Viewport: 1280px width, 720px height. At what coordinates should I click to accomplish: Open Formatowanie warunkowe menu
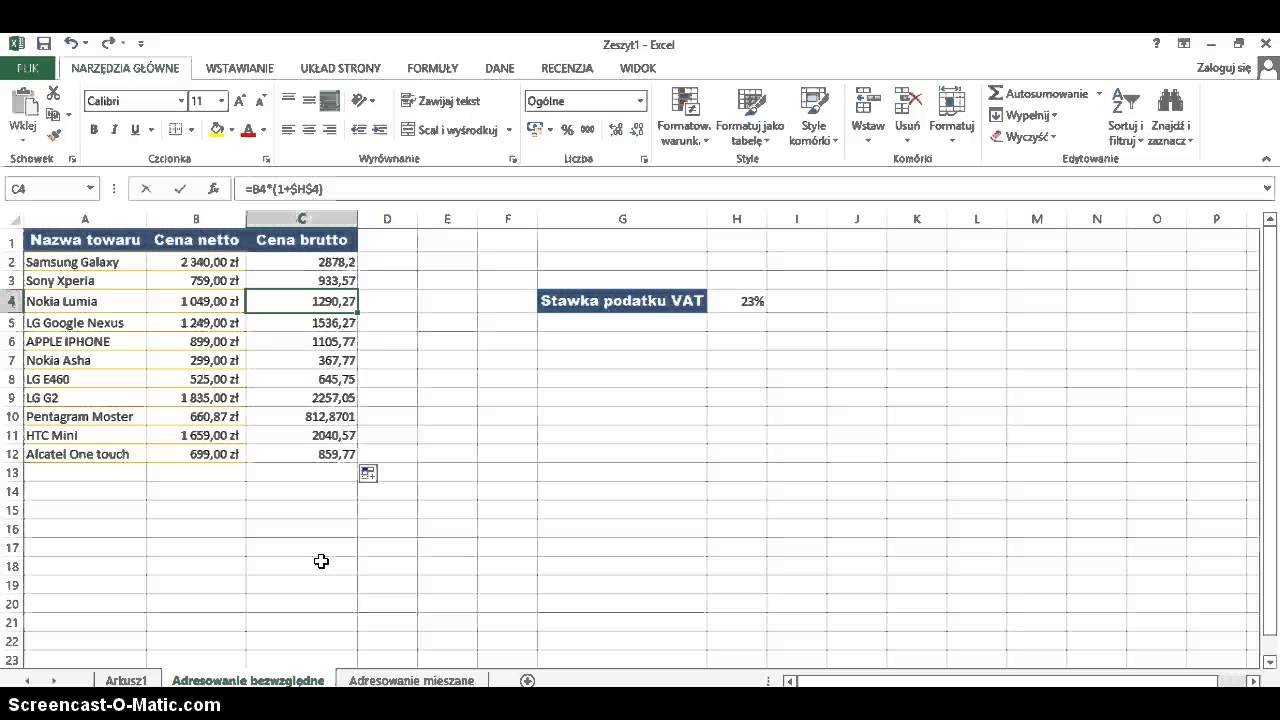(x=684, y=116)
